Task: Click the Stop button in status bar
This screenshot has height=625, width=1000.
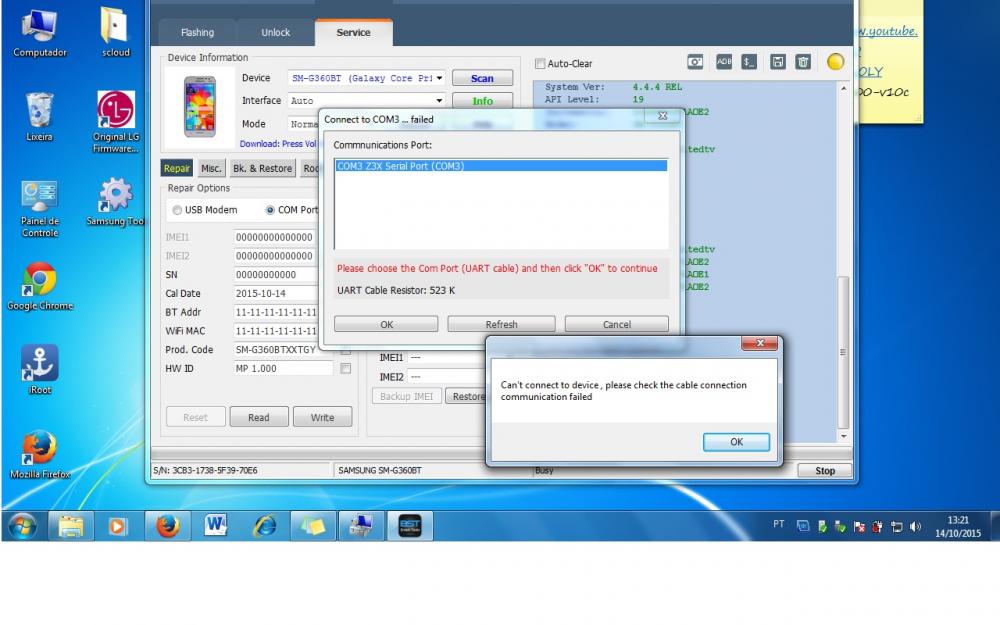Action: [825, 471]
